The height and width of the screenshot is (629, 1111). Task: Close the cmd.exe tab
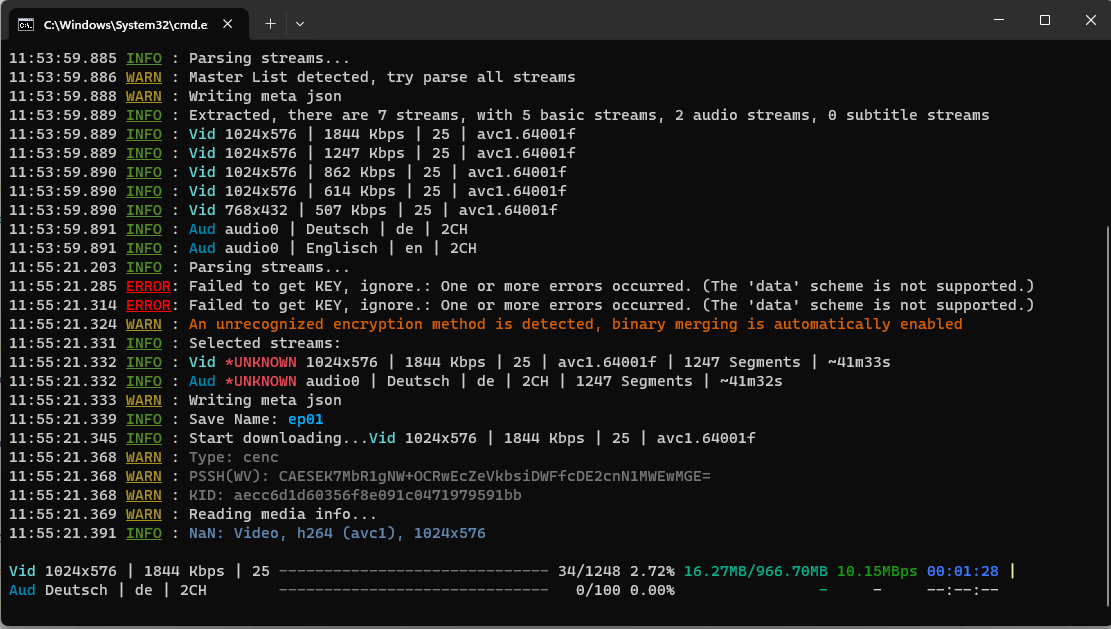coord(226,22)
